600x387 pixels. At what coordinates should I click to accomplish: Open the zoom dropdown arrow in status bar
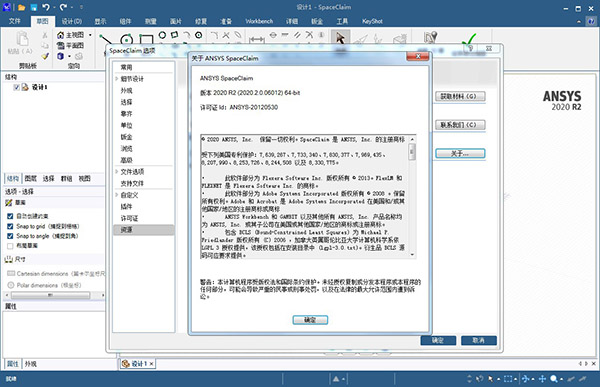(561, 379)
